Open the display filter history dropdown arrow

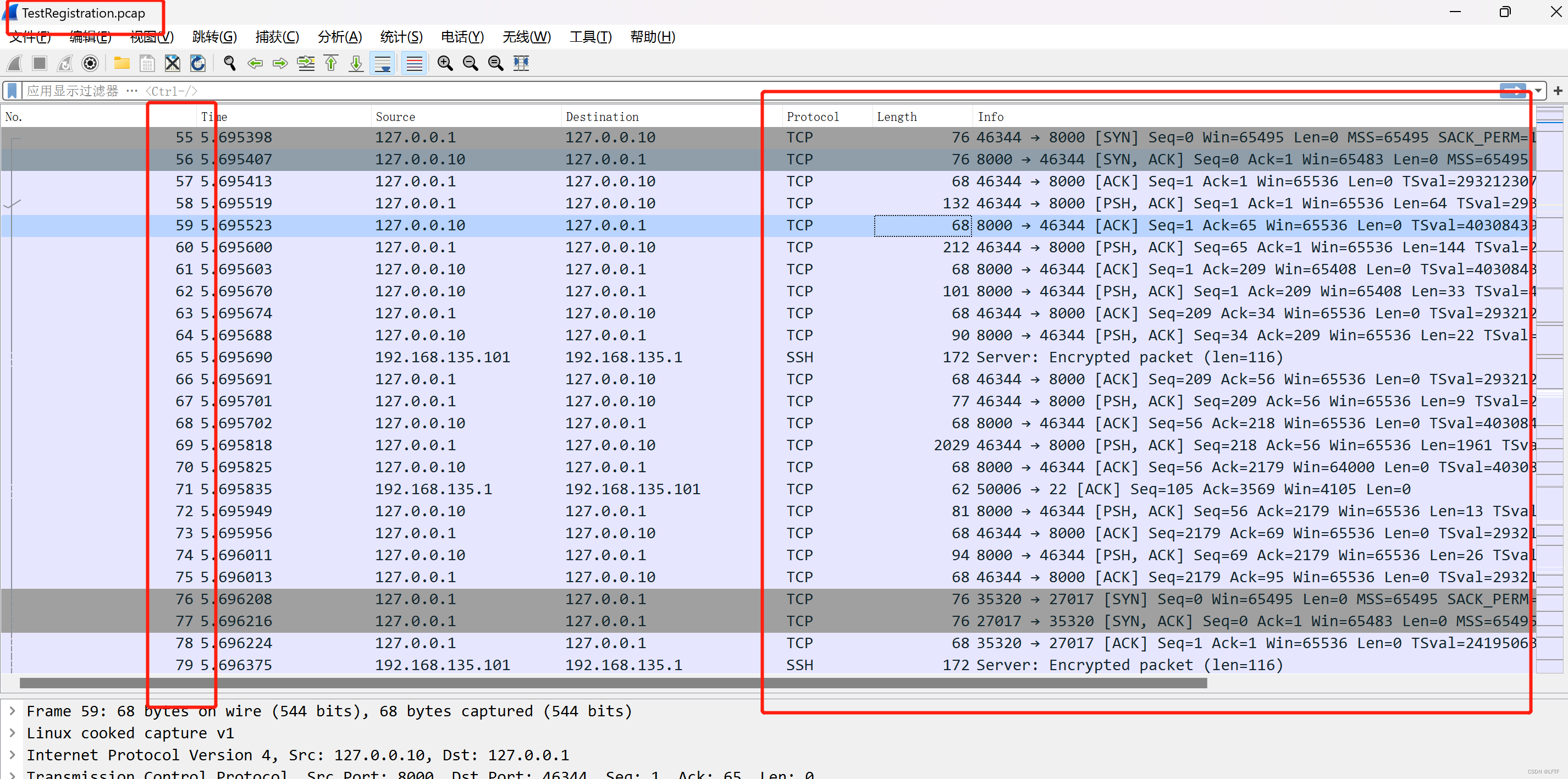(x=1538, y=91)
